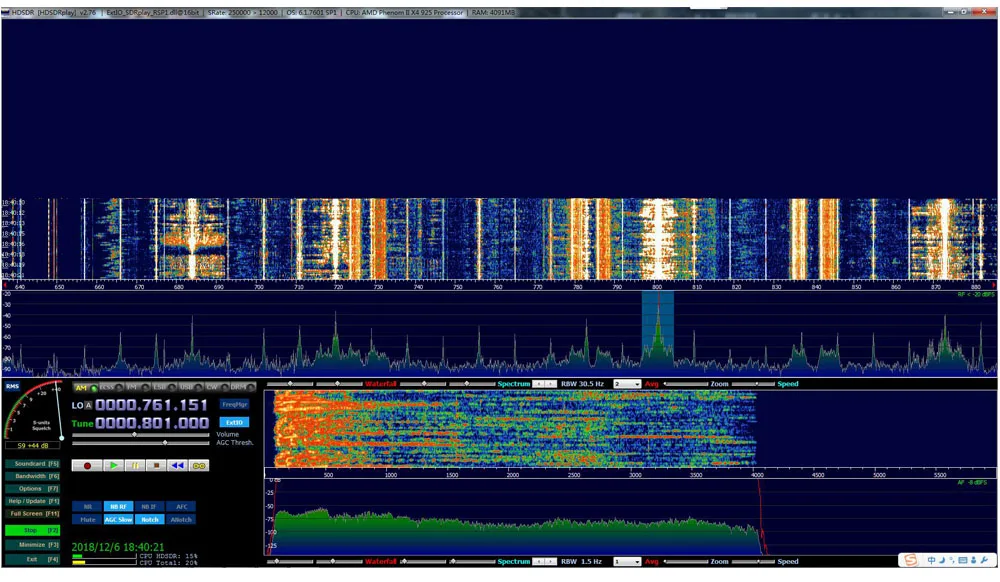1000x582 pixels.
Task: Click the upper red Waterfall label
Action: [381, 384]
